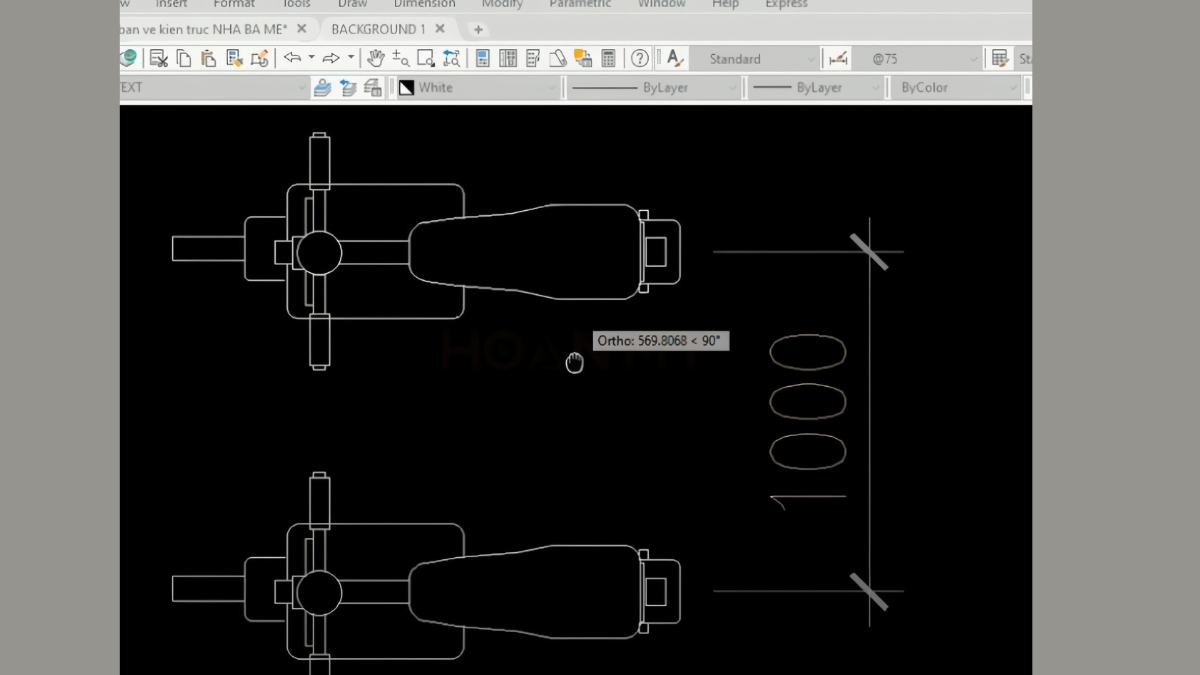Image resolution: width=1200 pixels, height=675 pixels.
Task: Select the Zoom Window tool
Action: coord(427,58)
